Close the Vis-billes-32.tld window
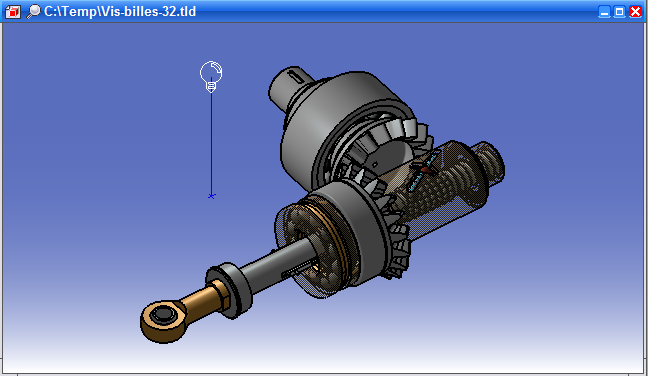This screenshot has height=376, width=648. tap(635, 12)
